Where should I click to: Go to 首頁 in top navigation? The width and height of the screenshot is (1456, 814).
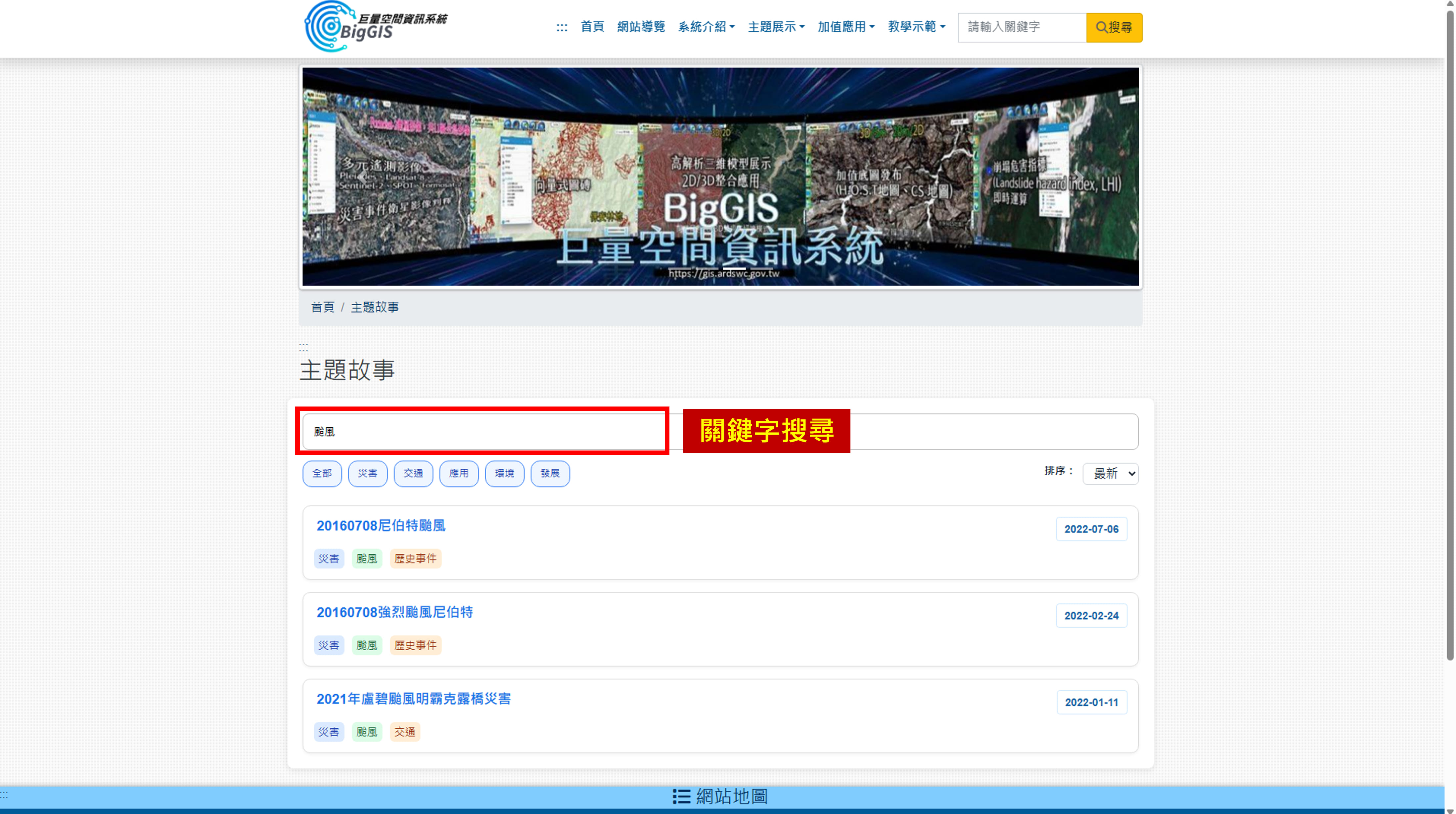point(592,27)
